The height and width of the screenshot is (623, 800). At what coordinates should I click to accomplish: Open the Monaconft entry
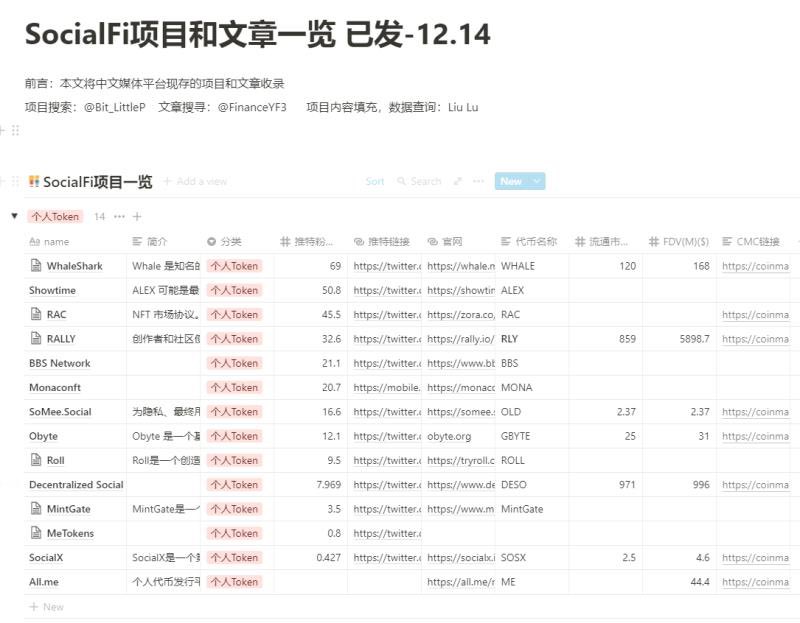click(x=55, y=388)
